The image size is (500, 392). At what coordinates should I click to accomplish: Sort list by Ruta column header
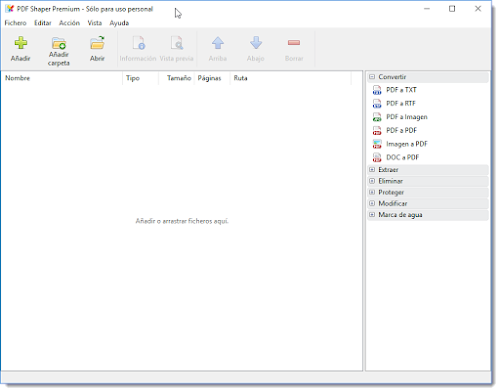tap(290, 78)
